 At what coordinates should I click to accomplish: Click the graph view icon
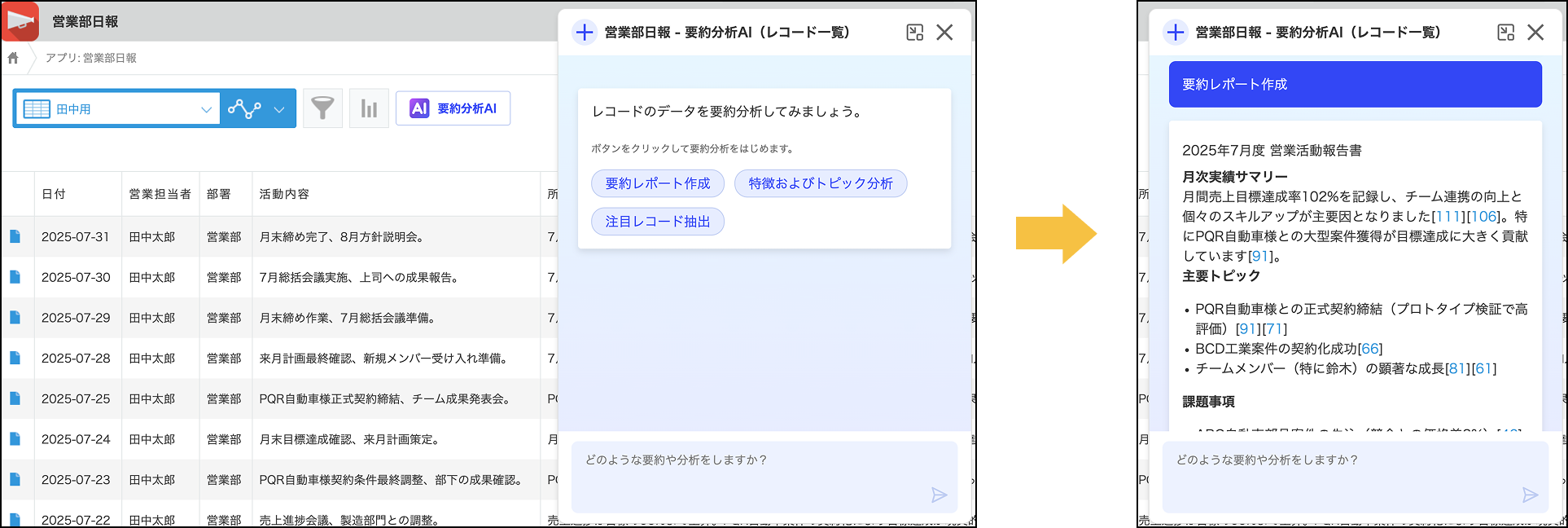pyautogui.click(x=244, y=108)
